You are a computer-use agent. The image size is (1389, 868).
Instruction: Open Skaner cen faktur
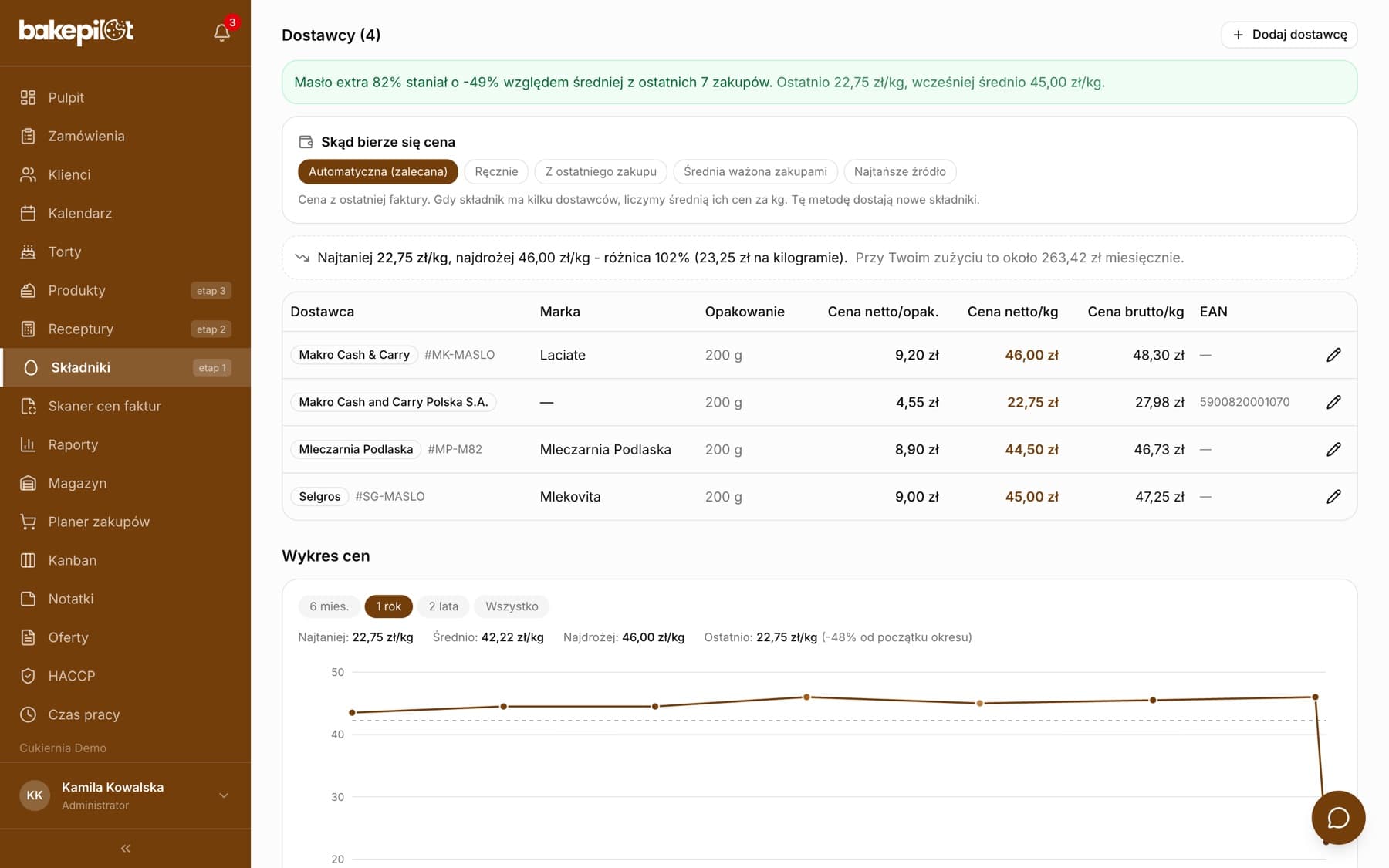tap(125, 406)
